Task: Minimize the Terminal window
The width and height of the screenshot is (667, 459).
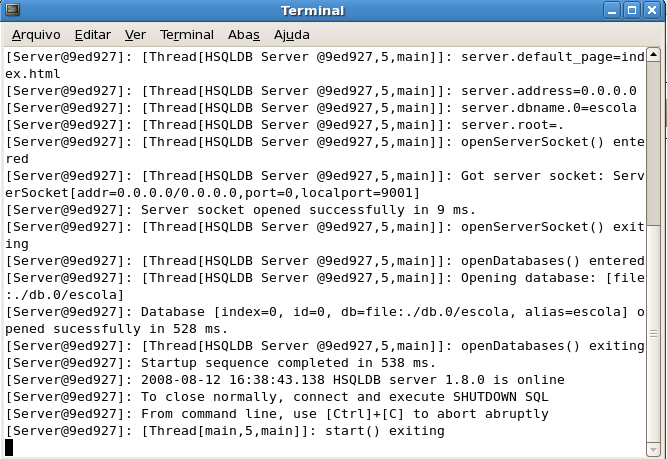Action: pyautogui.click(x=611, y=11)
